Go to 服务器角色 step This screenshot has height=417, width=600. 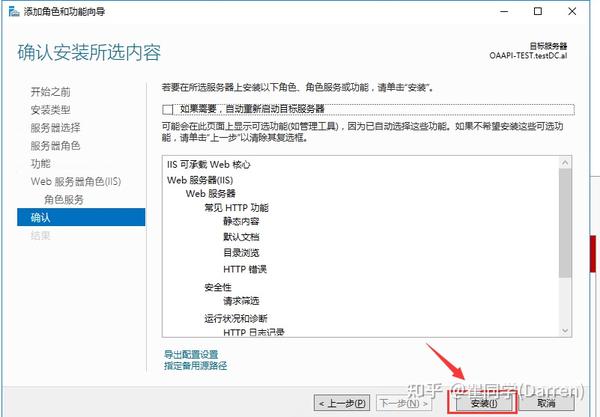55,146
